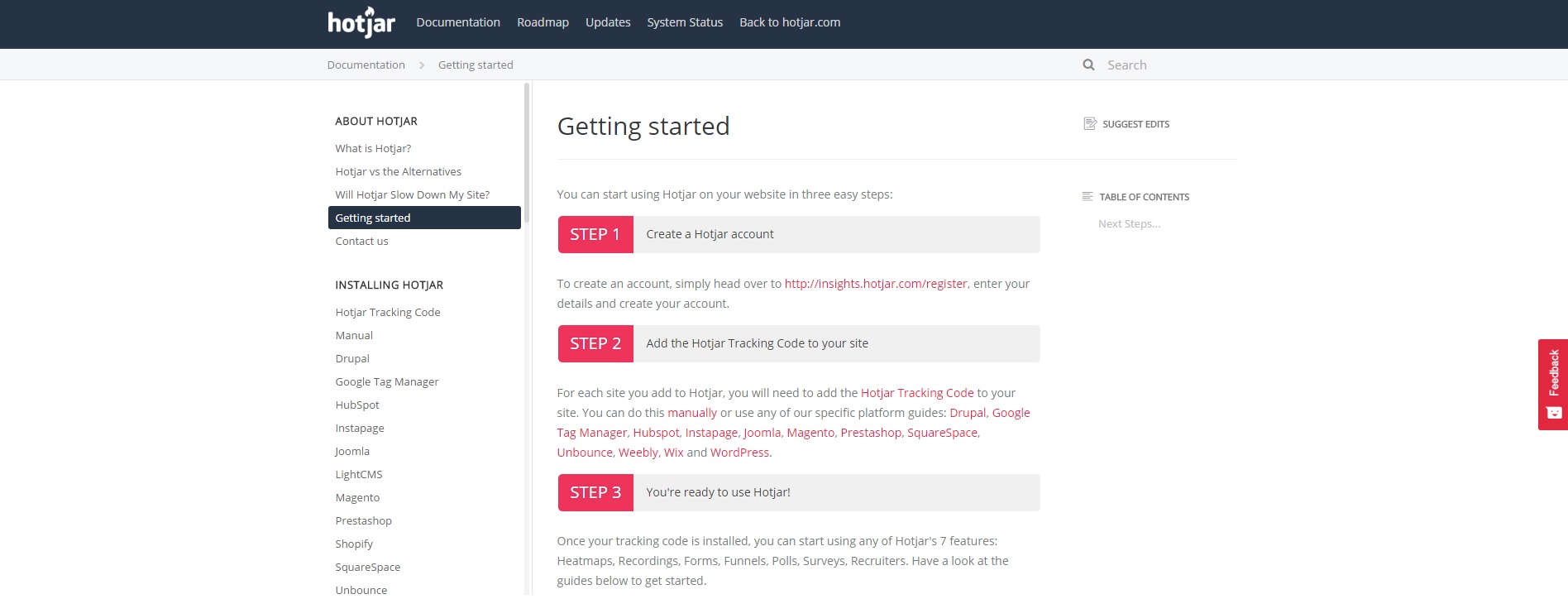Open SquareSpace sidebar item
This screenshot has height=599, width=1568.
[367, 567]
